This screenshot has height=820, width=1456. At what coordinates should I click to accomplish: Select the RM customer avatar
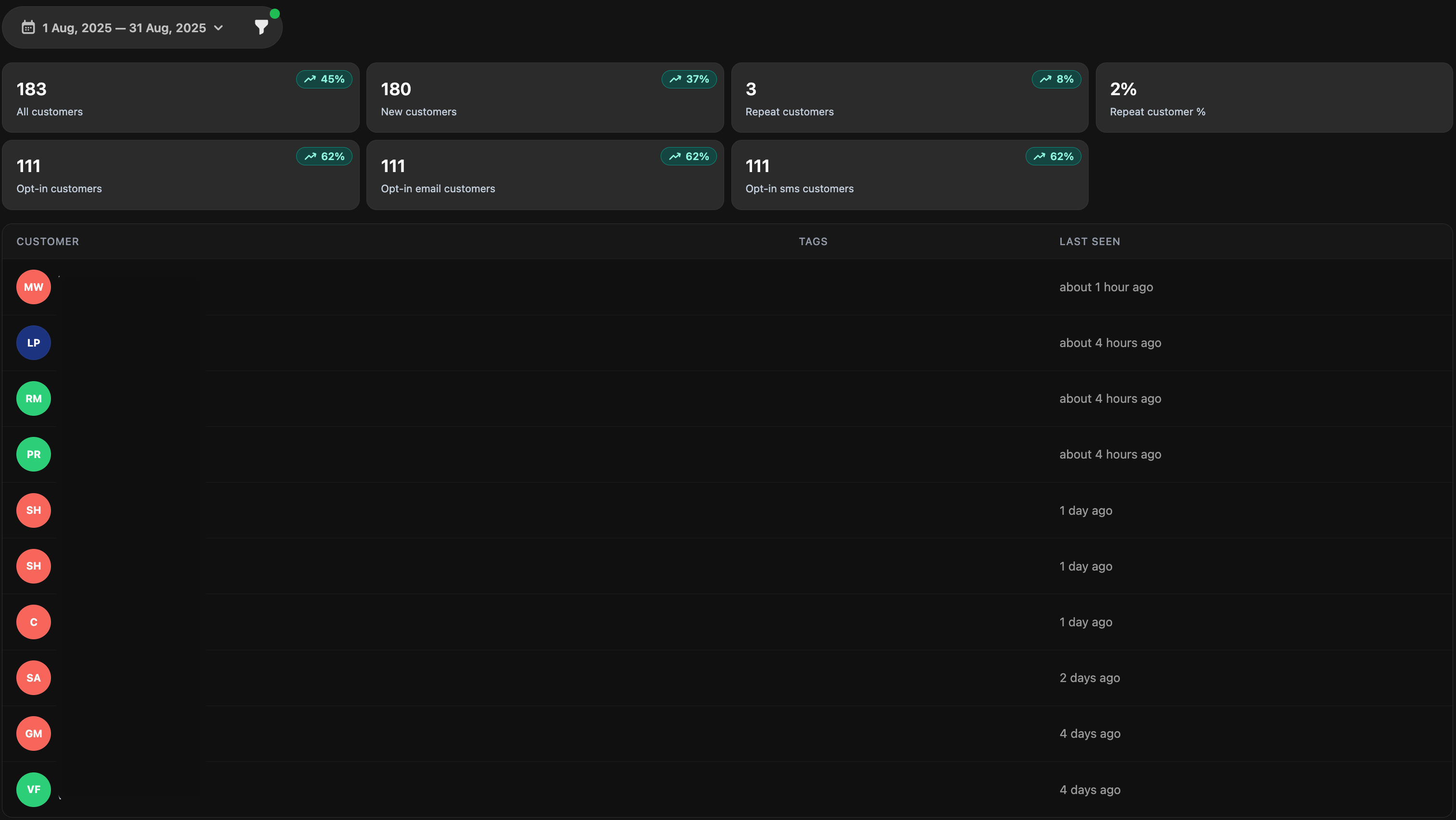(33, 398)
